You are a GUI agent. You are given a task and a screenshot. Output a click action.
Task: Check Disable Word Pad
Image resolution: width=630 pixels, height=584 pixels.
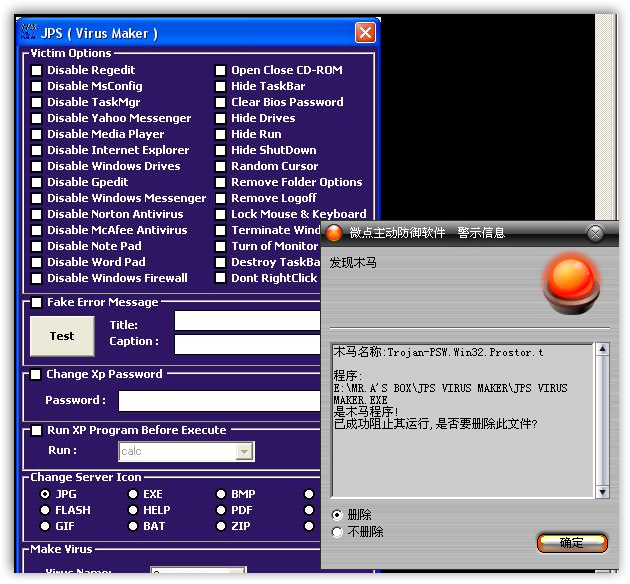[37, 262]
